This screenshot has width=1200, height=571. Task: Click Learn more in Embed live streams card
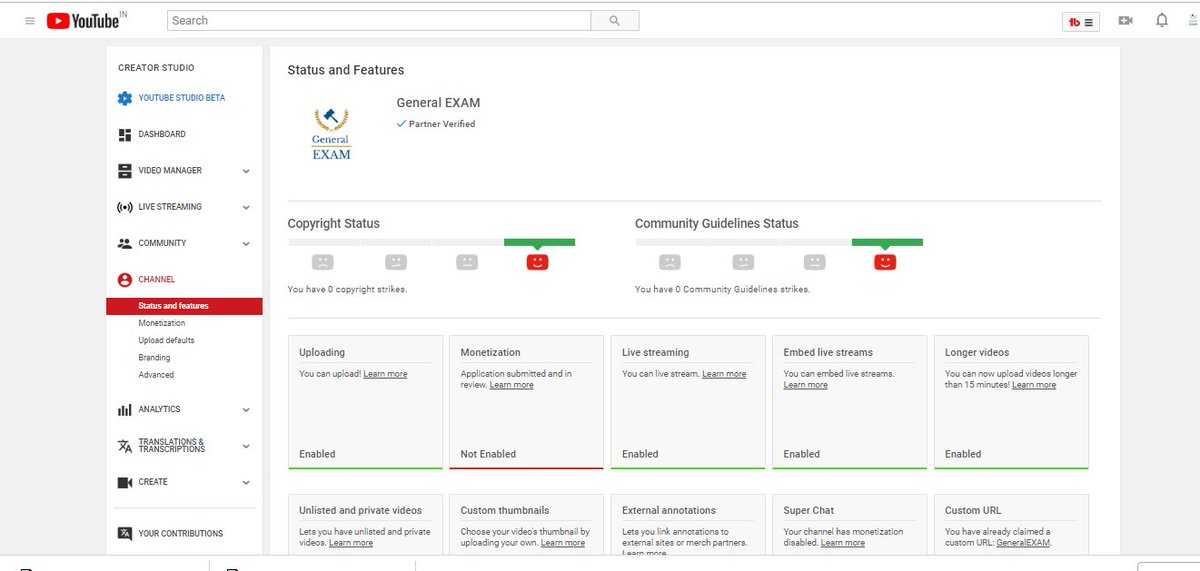click(x=806, y=385)
